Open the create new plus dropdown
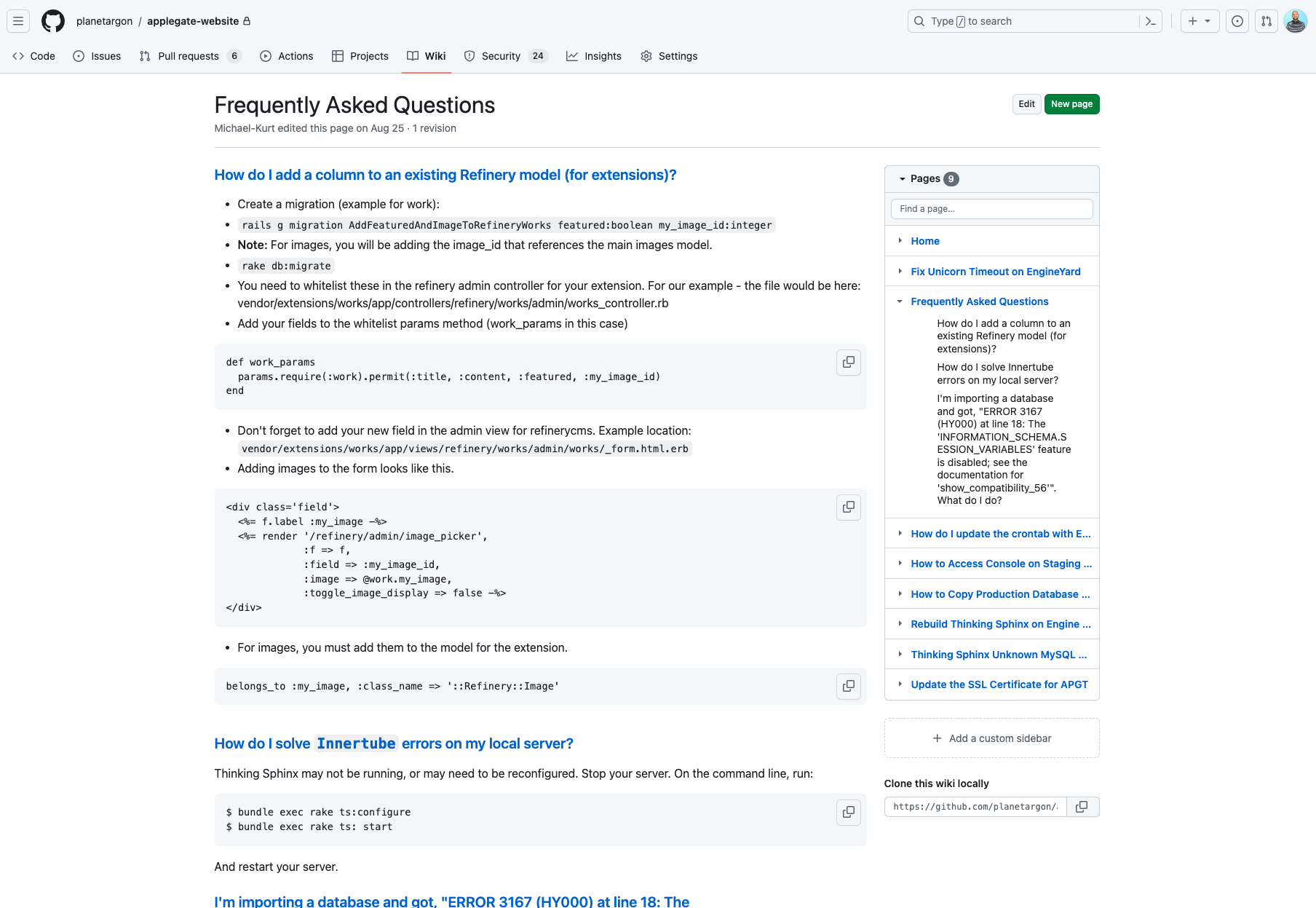 [1200, 21]
